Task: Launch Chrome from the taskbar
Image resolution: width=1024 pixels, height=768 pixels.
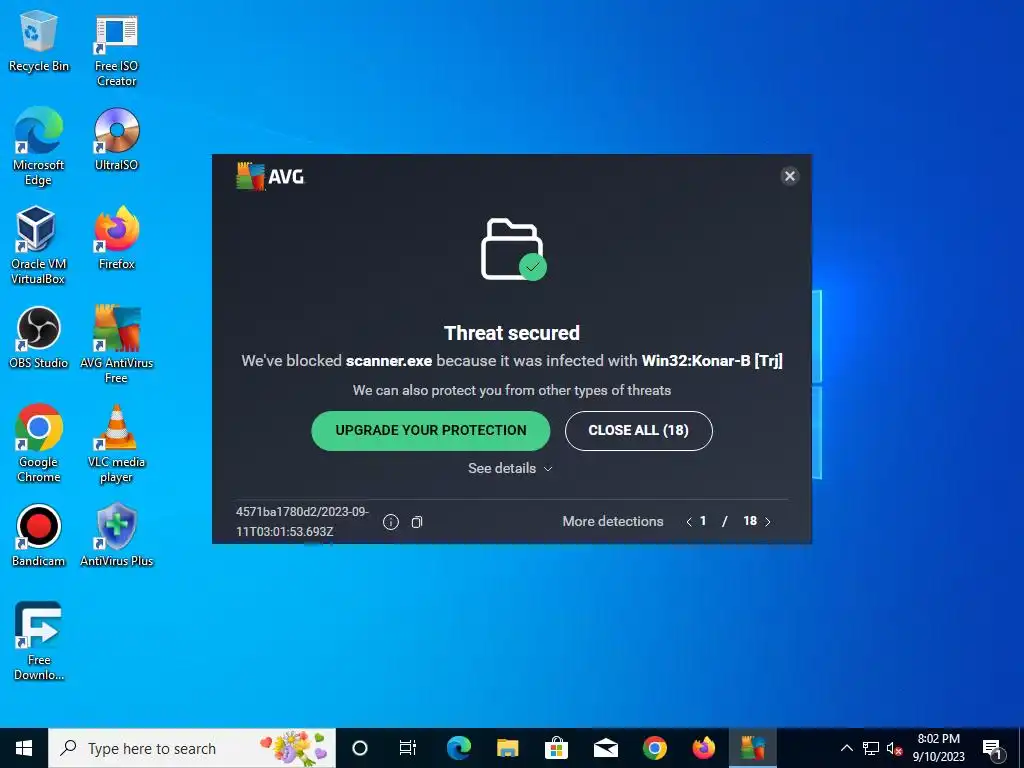Action: [x=654, y=748]
